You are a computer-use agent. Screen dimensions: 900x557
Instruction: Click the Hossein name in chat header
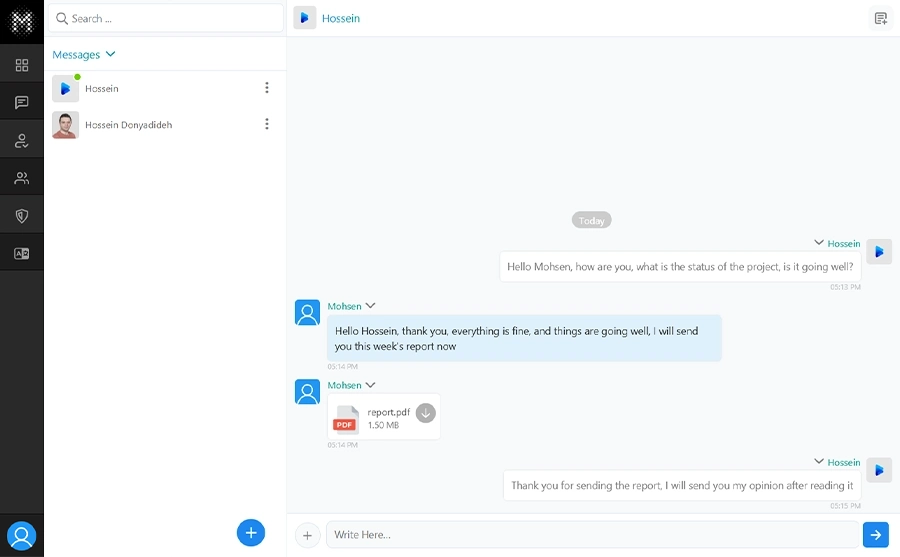pos(341,18)
